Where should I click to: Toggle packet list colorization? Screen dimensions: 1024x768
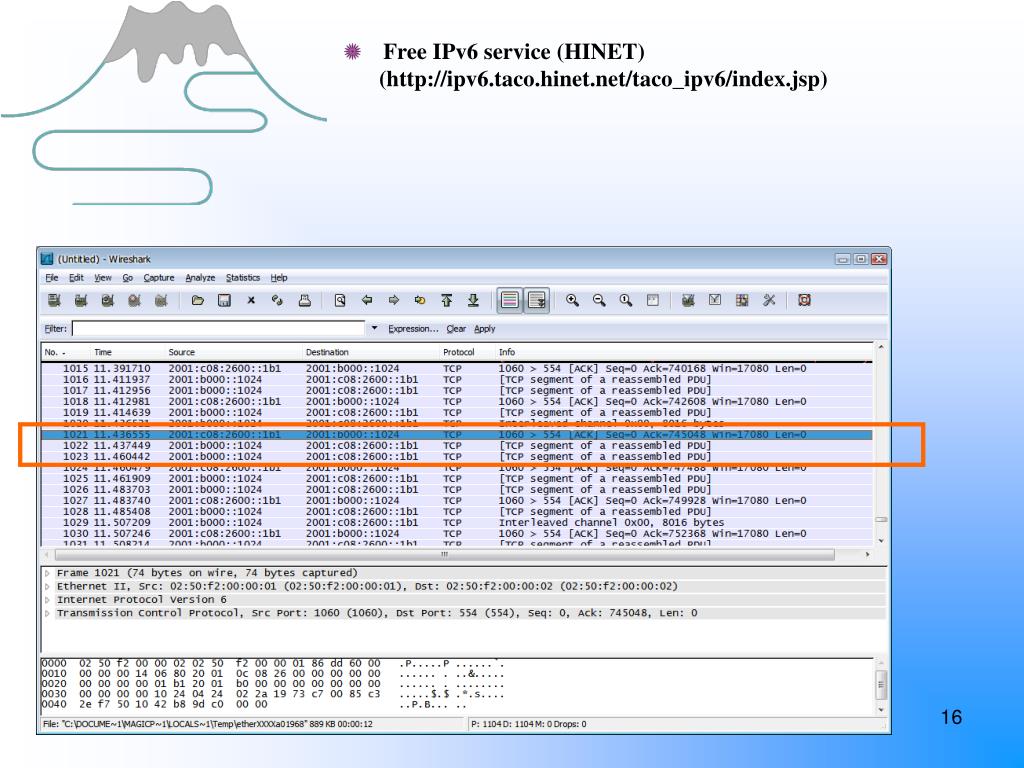509,300
